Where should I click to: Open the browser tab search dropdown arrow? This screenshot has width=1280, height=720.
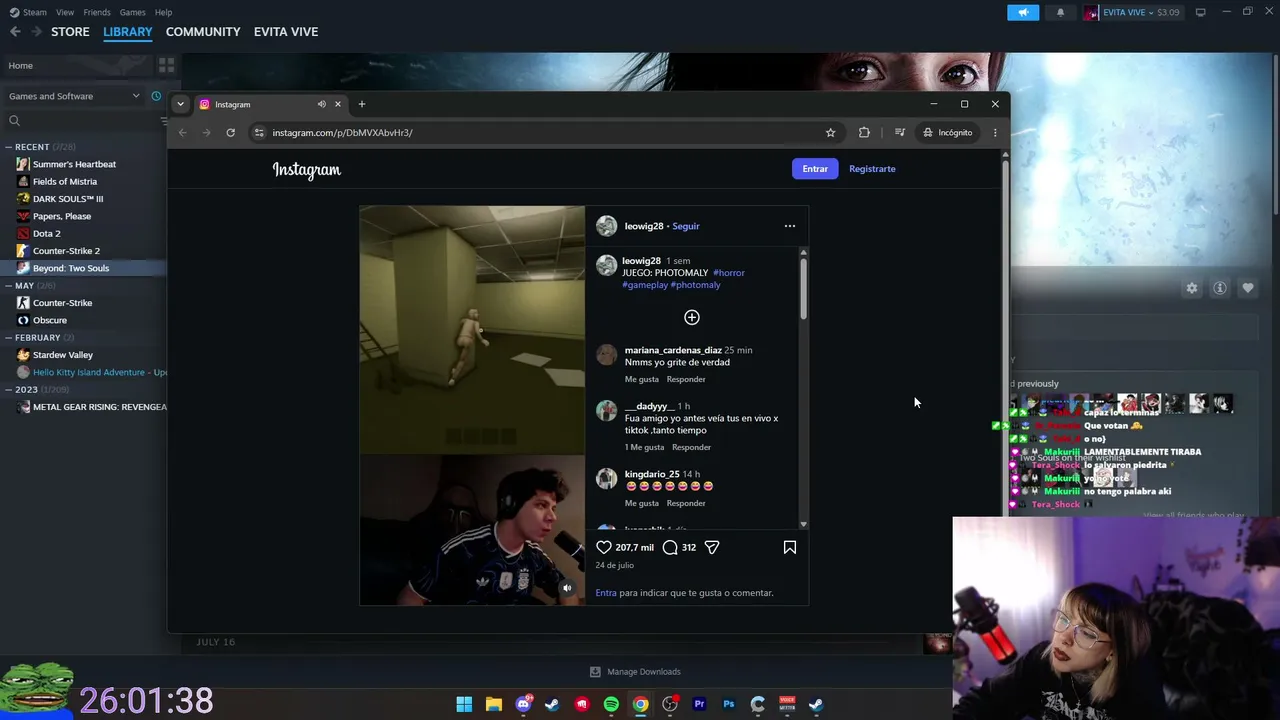tap(180, 104)
